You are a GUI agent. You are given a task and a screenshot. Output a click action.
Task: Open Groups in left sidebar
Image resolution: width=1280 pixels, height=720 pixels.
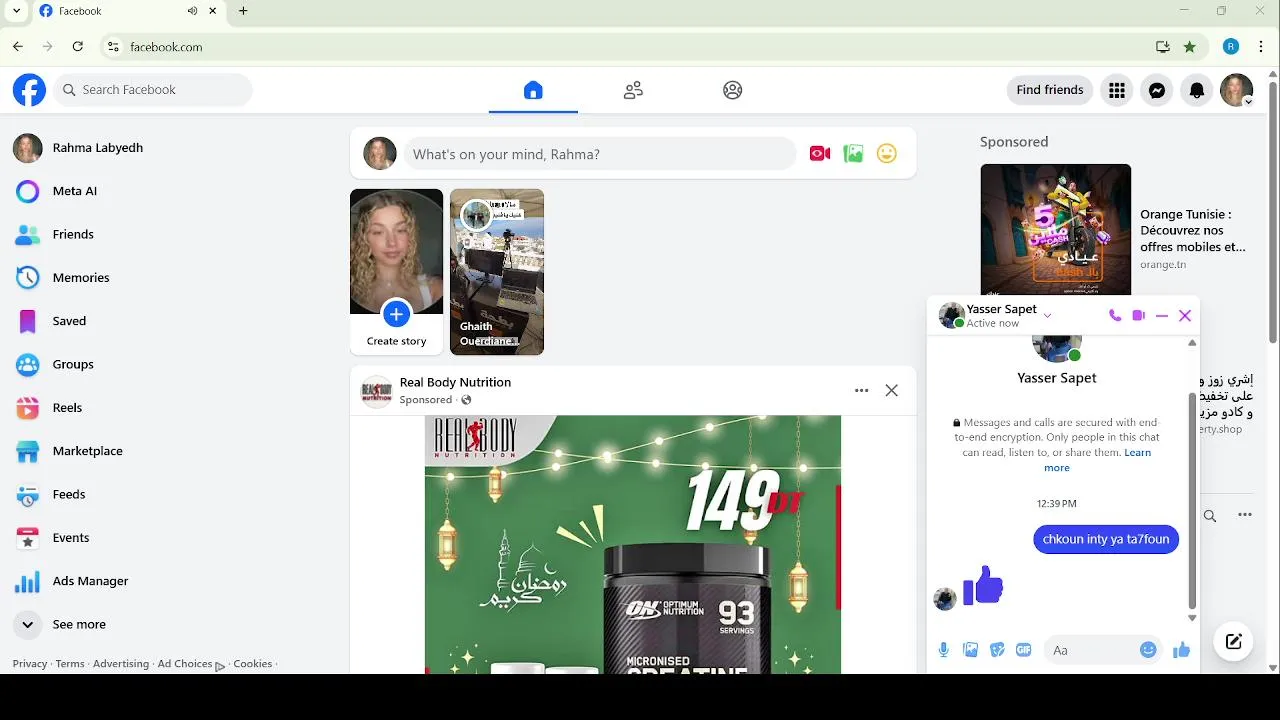tap(73, 364)
